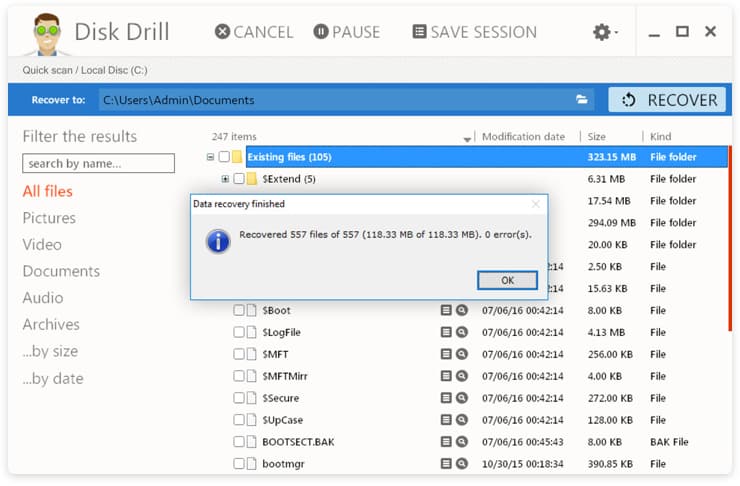Image resolution: width=740 pixels, height=486 pixels.
Task: Sort by Kind column header
Action: [x=660, y=136]
